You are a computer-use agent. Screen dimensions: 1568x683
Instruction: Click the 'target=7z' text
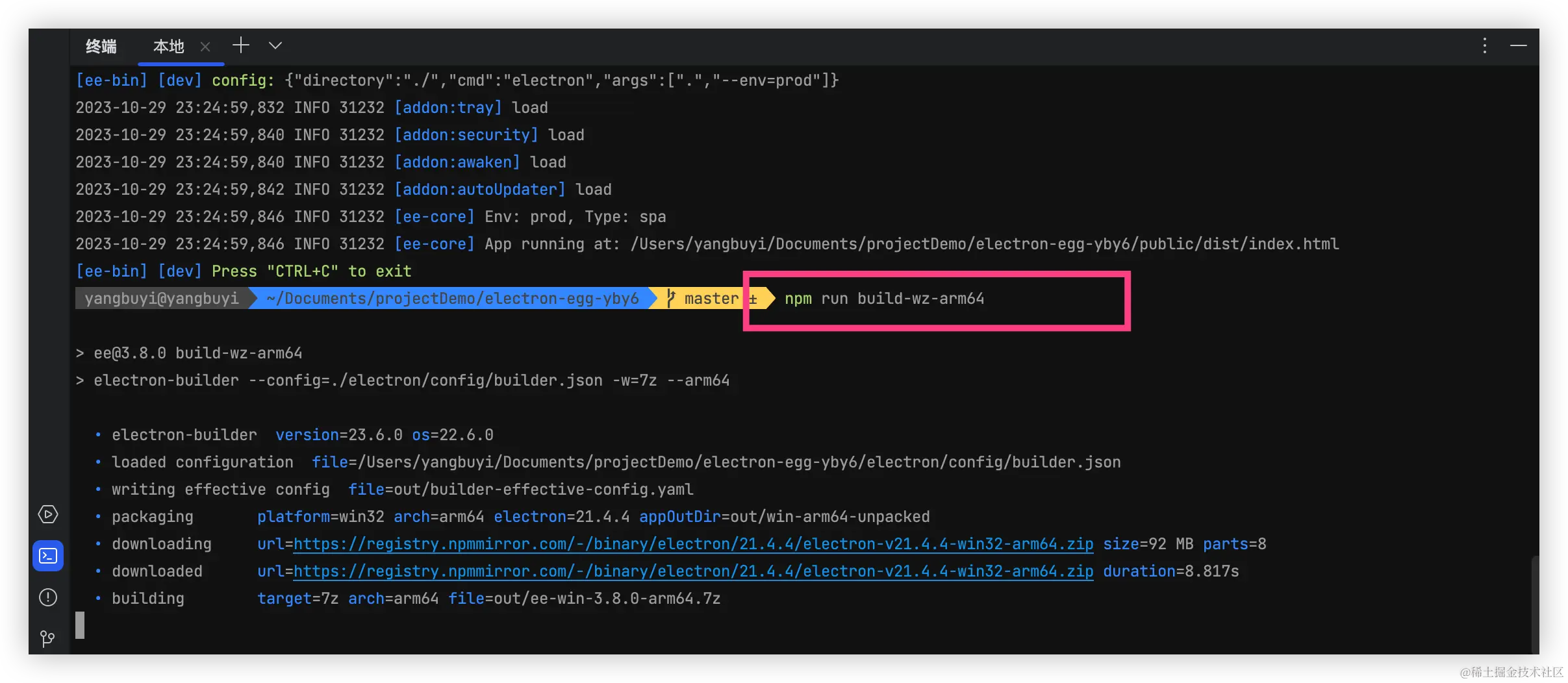coord(298,599)
